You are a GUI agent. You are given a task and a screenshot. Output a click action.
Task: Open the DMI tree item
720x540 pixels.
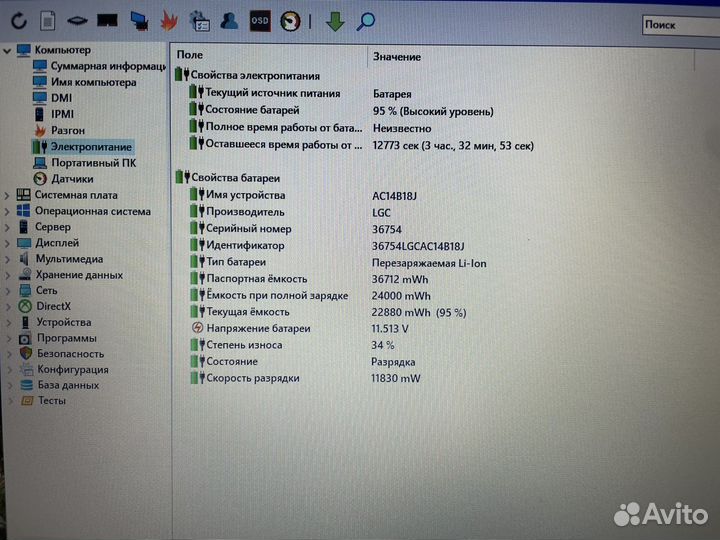click(x=52, y=98)
